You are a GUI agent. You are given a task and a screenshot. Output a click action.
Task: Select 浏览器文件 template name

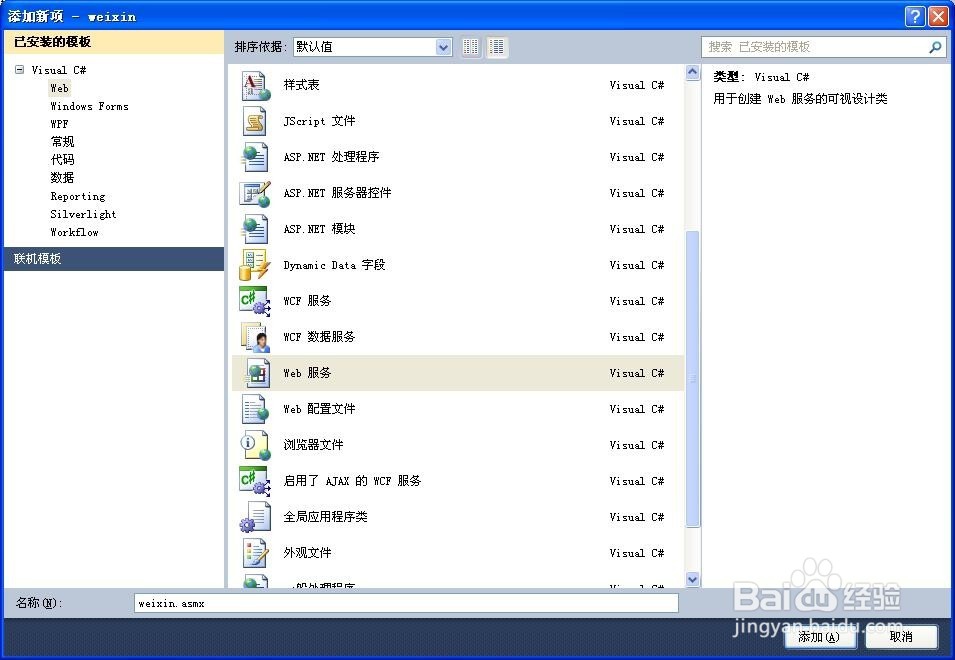tap(313, 444)
